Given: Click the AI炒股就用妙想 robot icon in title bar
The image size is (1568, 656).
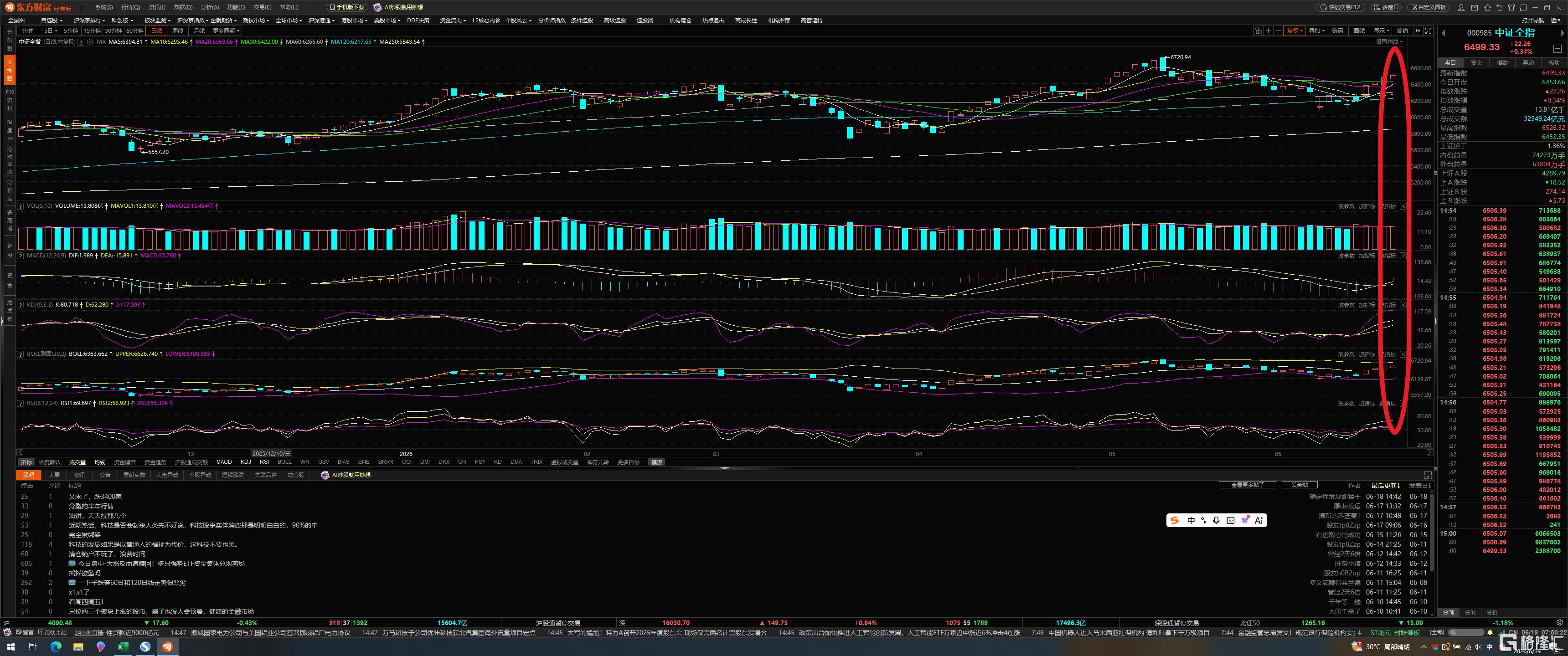Looking at the screenshot, I should pyautogui.click(x=377, y=7).
